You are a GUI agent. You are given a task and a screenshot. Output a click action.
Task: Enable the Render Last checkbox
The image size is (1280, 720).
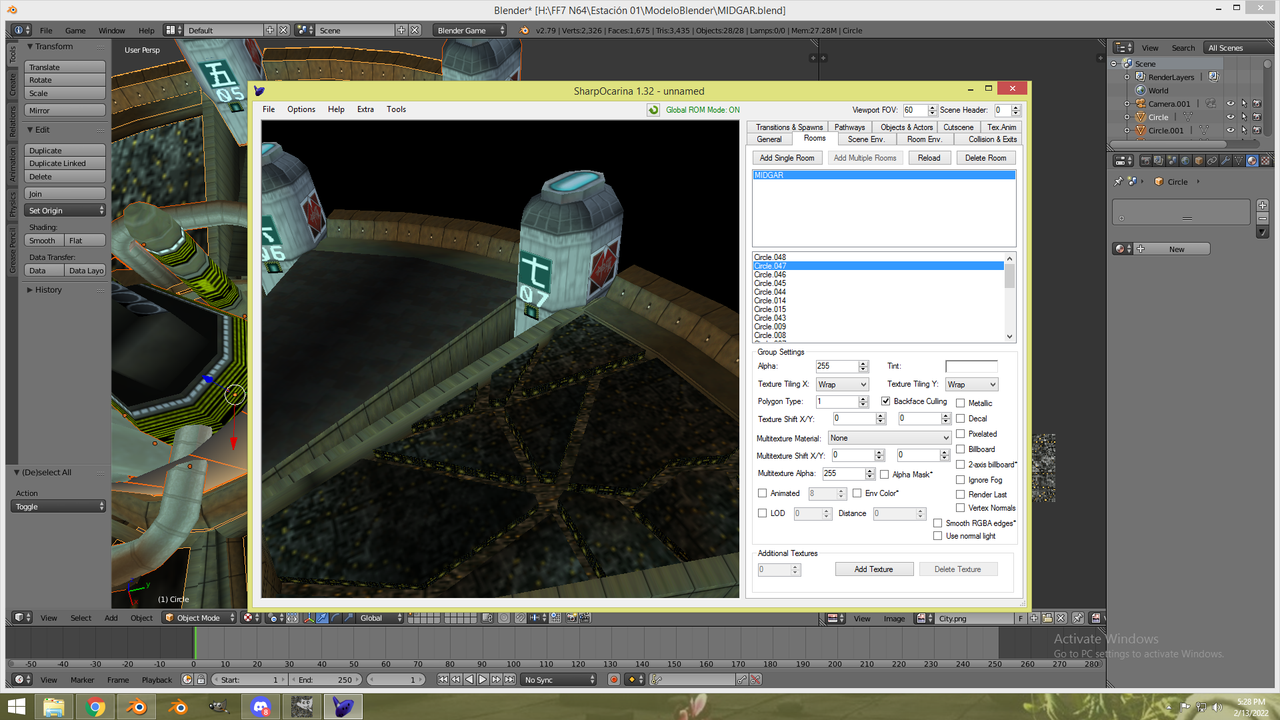(961, 494)
